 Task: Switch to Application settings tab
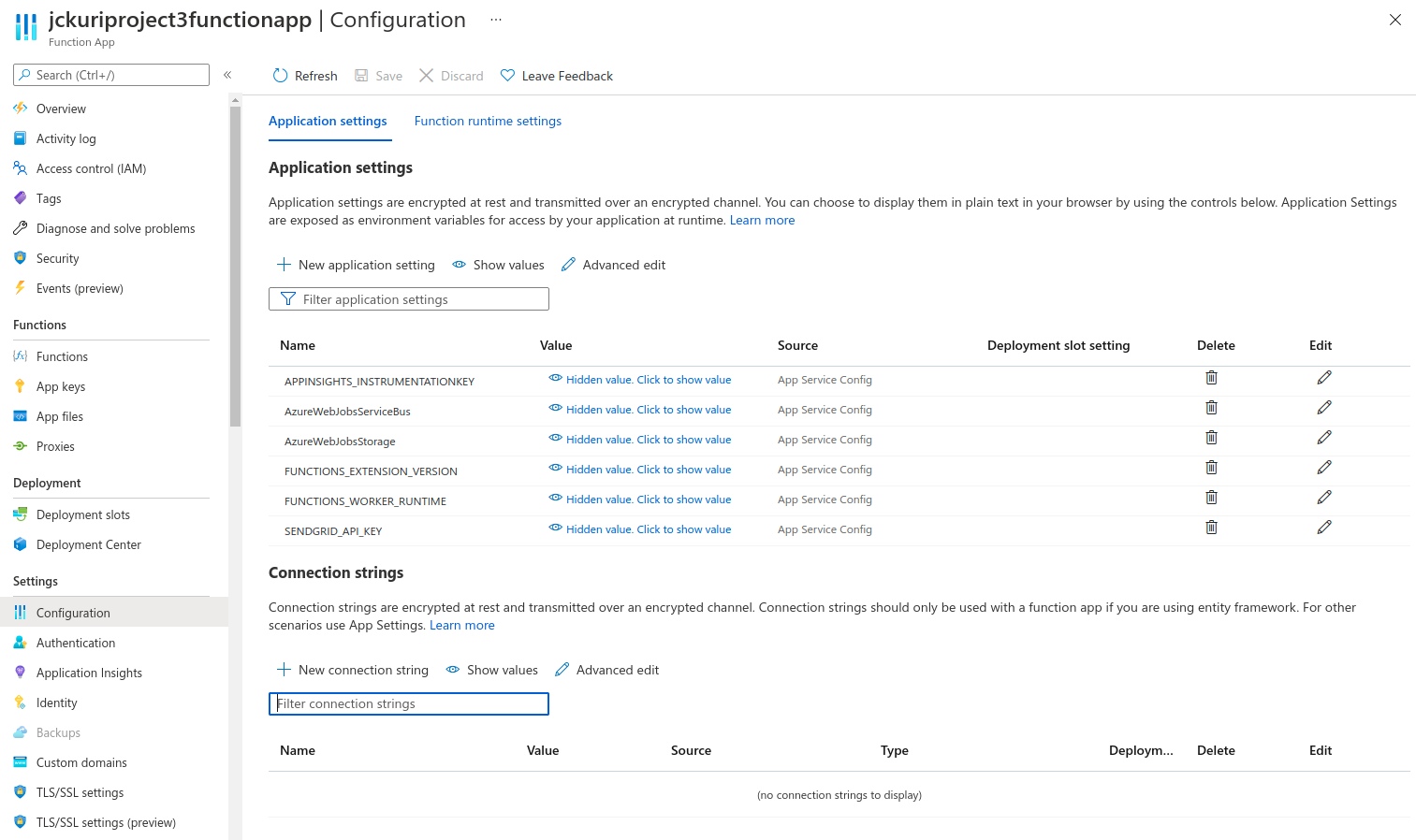(x=328, y=121)
